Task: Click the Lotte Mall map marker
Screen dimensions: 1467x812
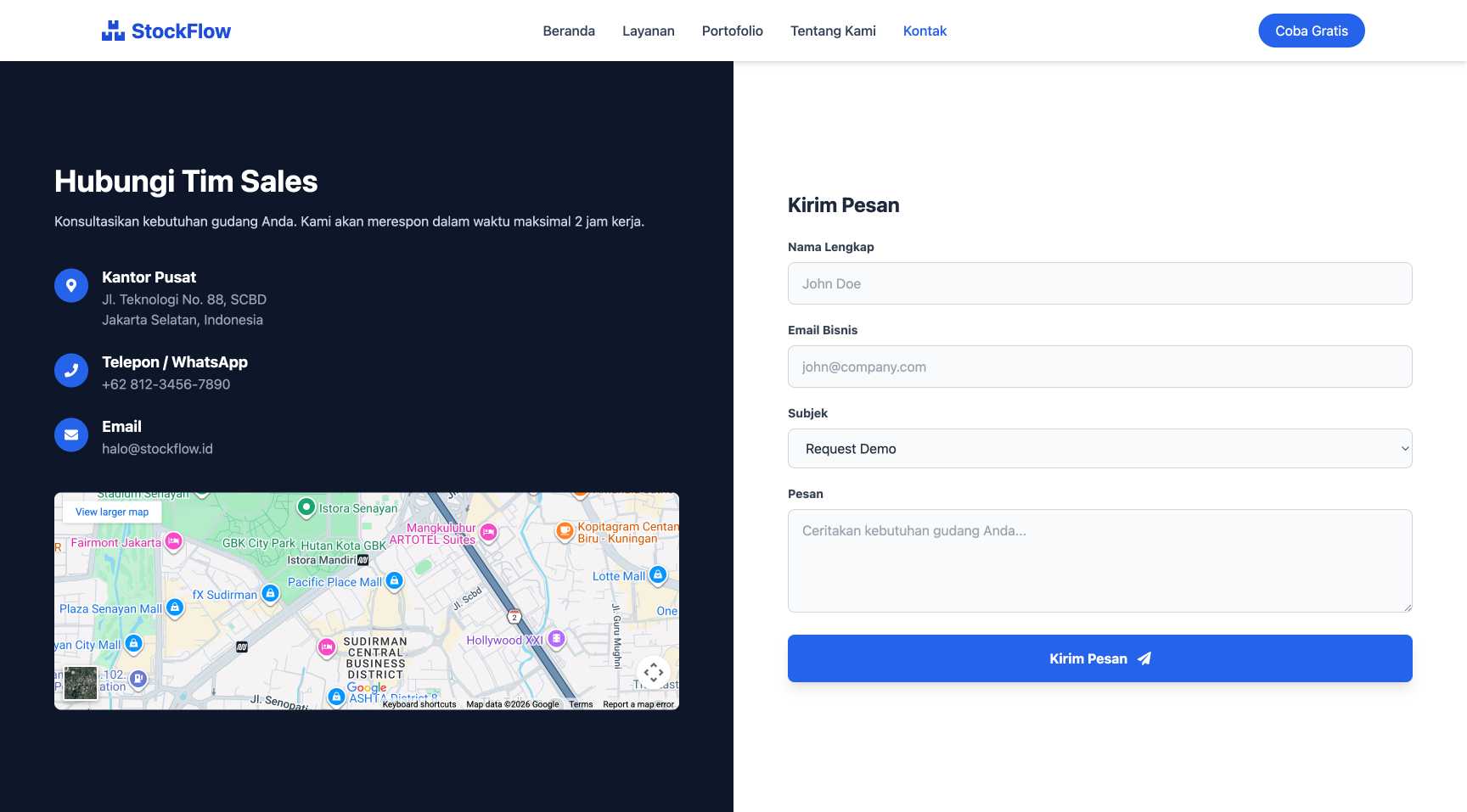Action: pyautogui.click(x=658, y=575)
